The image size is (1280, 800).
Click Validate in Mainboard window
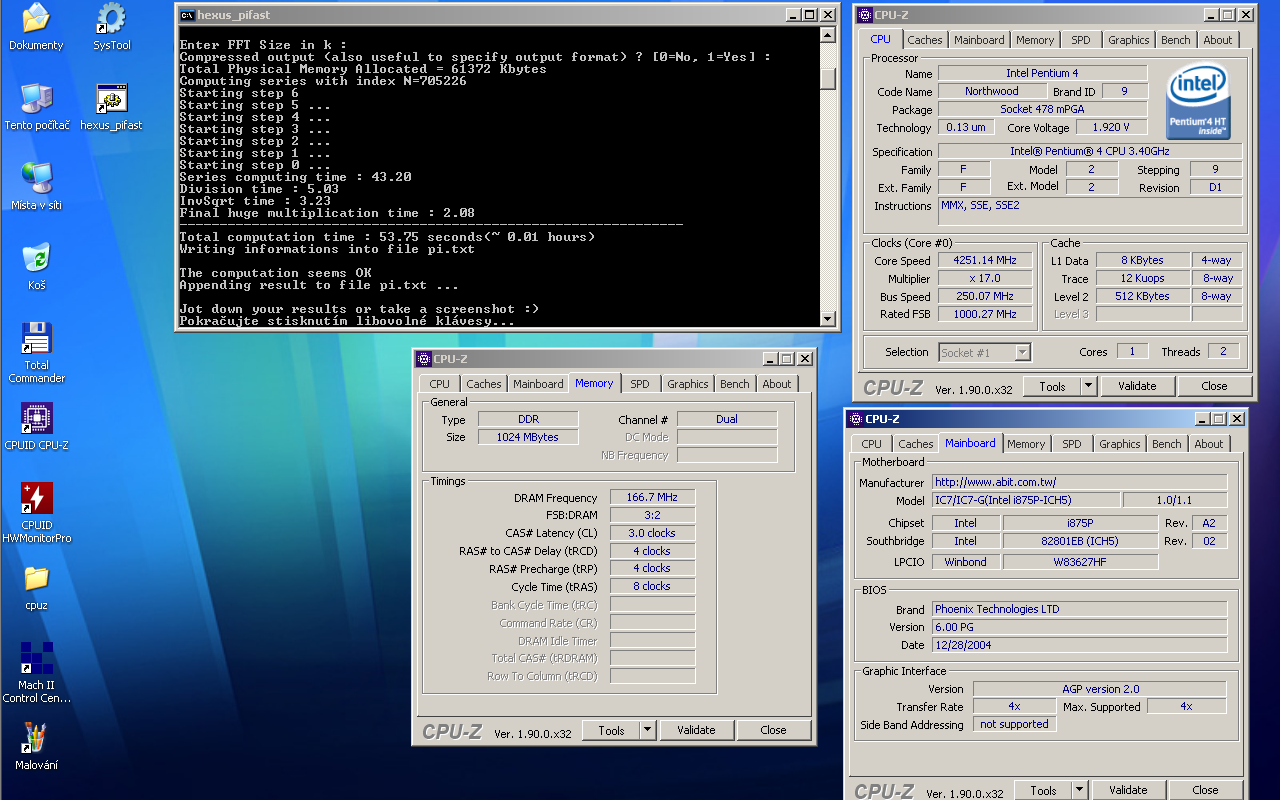click(x=1128, y=790)
